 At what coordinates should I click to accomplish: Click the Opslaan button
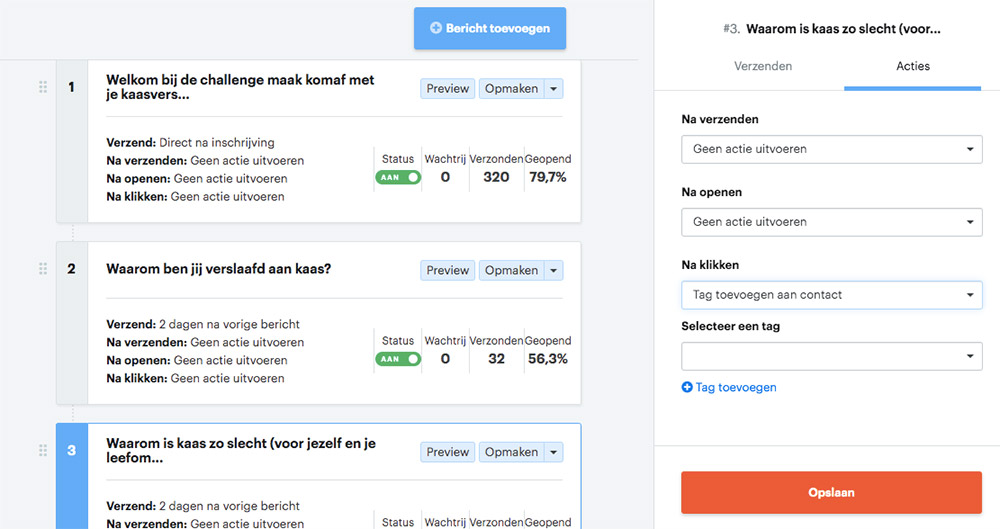click(831, 492)
